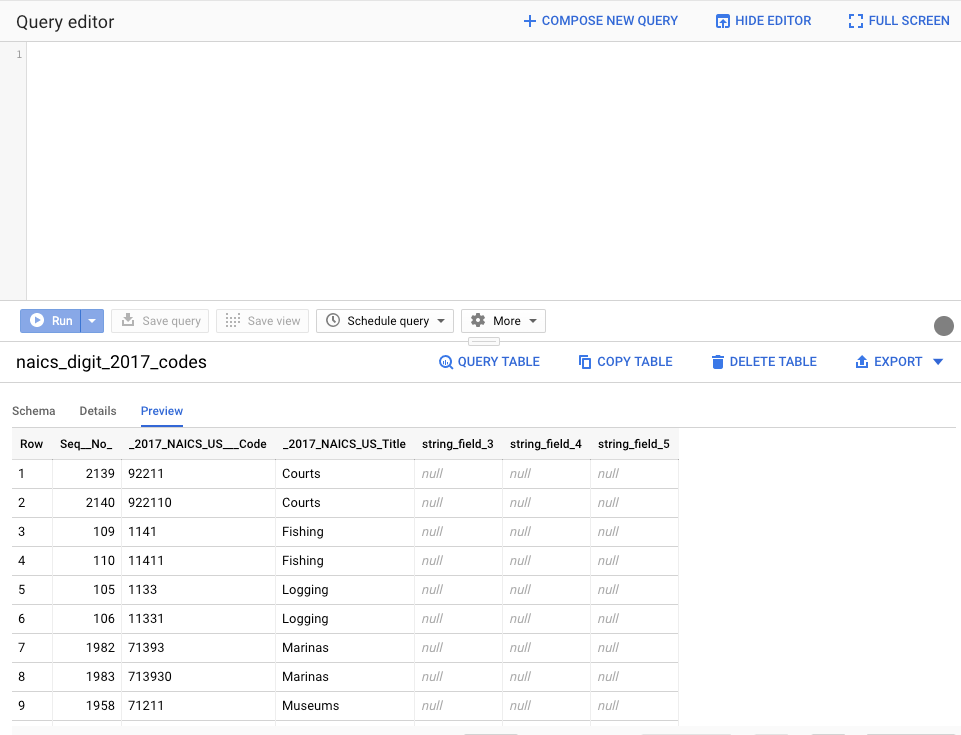Click the Copy Table icon

click(585, 362)
